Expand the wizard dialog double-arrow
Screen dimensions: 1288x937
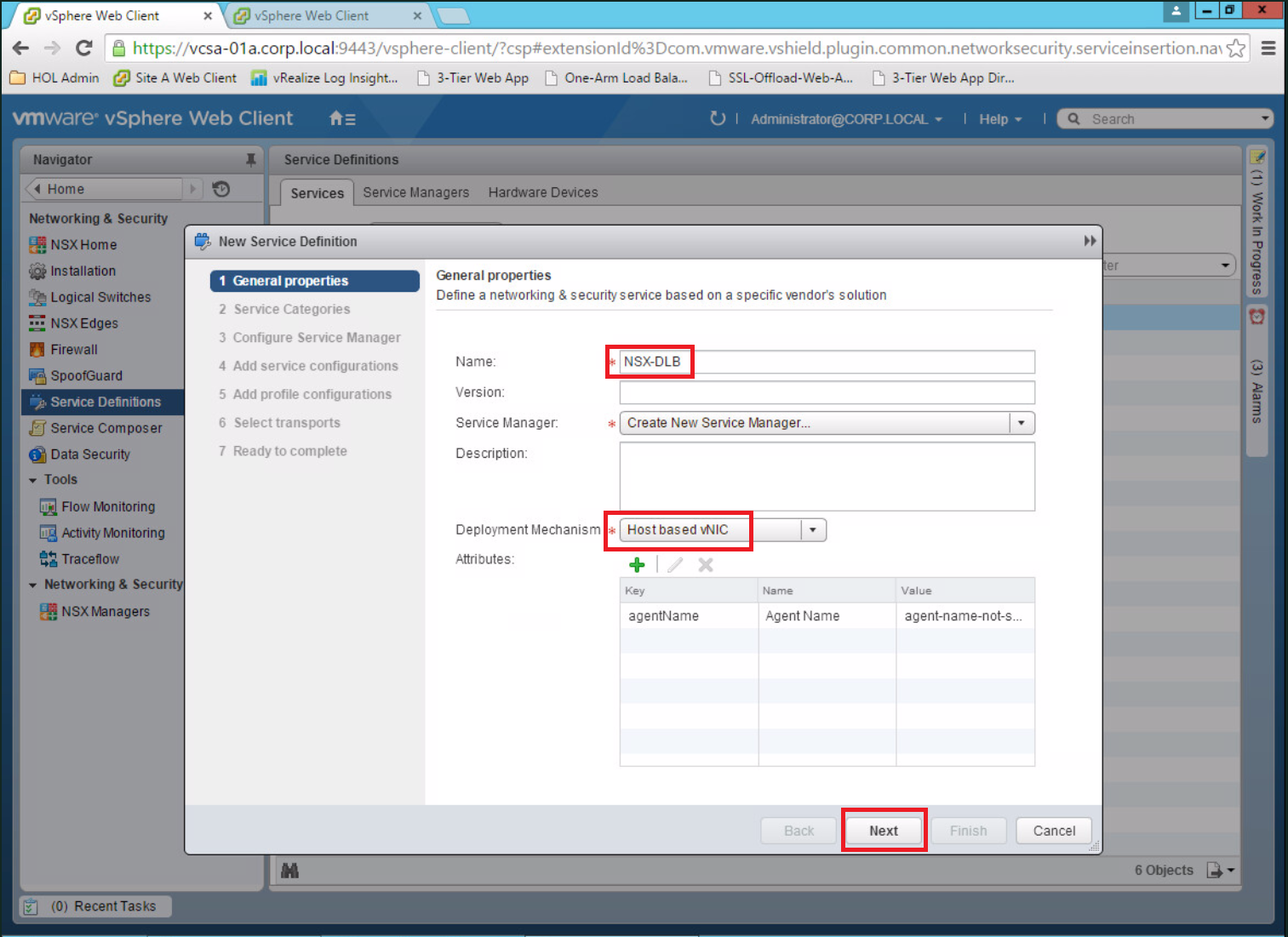click(x=1090, y=241)
